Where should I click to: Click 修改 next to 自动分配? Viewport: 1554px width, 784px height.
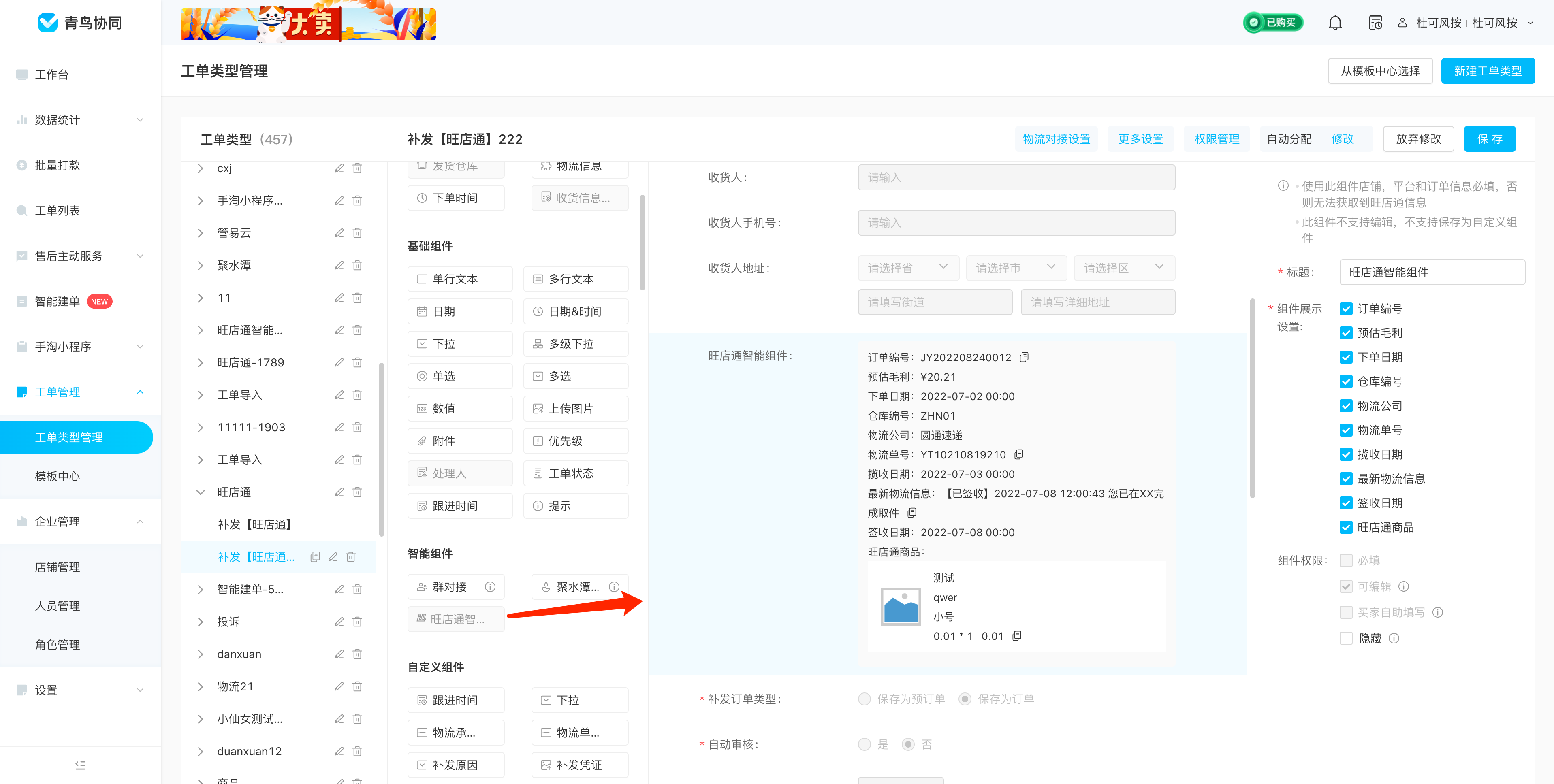1342,139
